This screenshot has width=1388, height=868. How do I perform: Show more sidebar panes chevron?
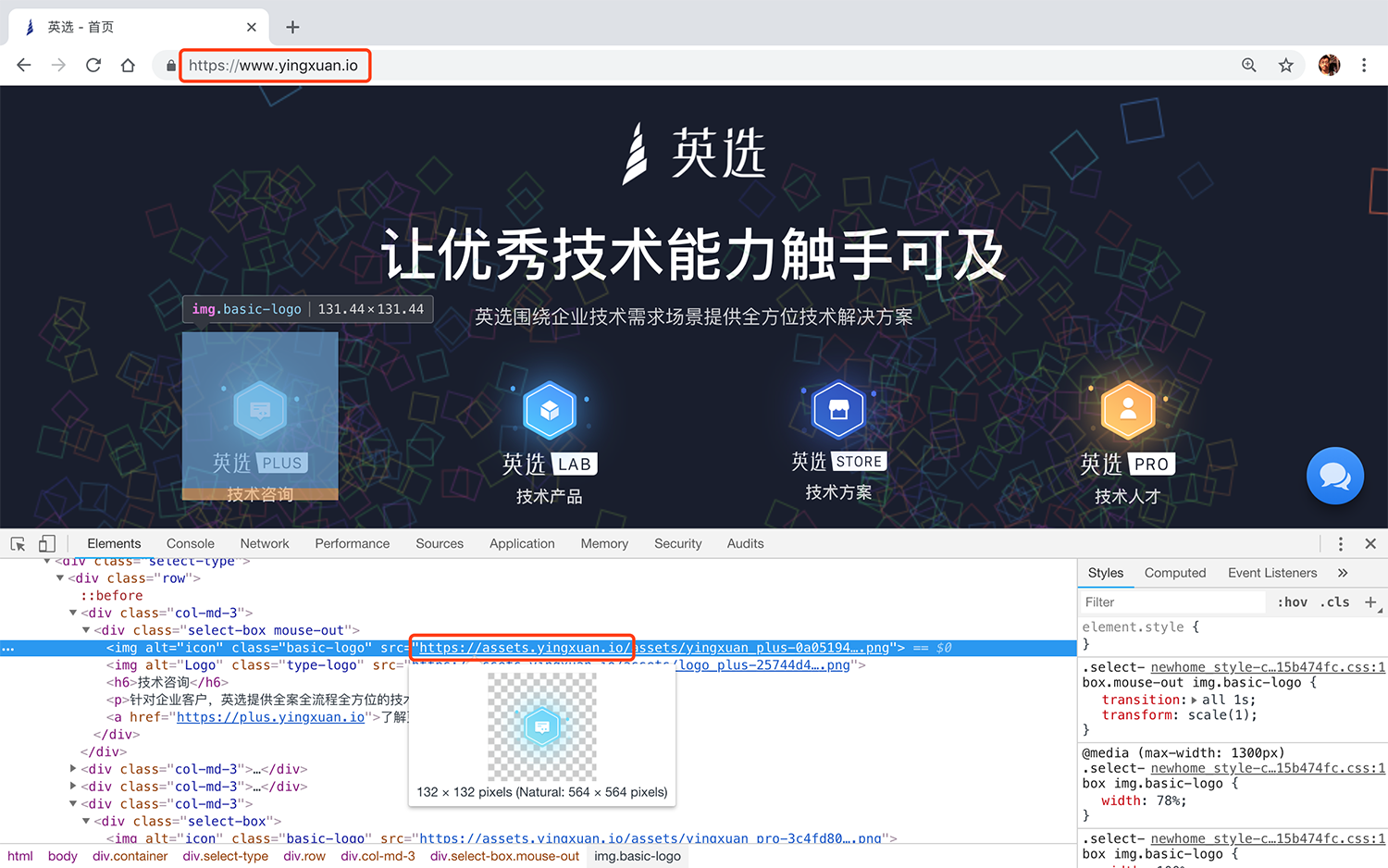pyautogui.click(x=1343, y=573)
